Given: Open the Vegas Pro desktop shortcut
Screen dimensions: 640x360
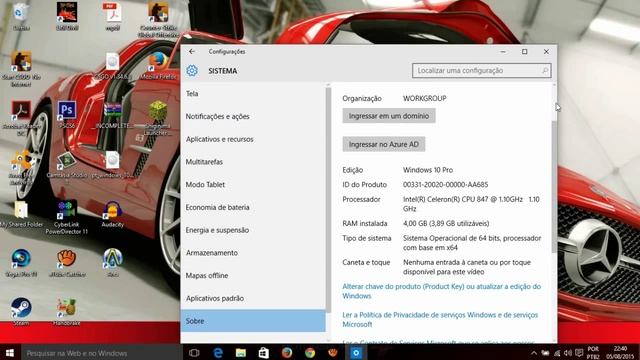Looking at the screenshot, I should (21, 264).
